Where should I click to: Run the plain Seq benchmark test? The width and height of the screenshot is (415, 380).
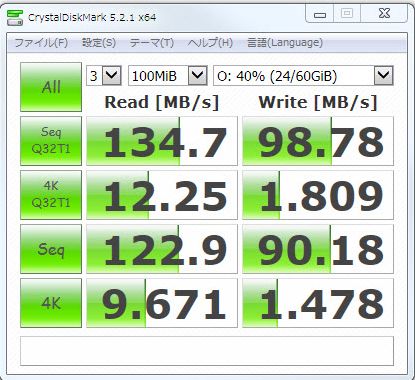point(51,249)
